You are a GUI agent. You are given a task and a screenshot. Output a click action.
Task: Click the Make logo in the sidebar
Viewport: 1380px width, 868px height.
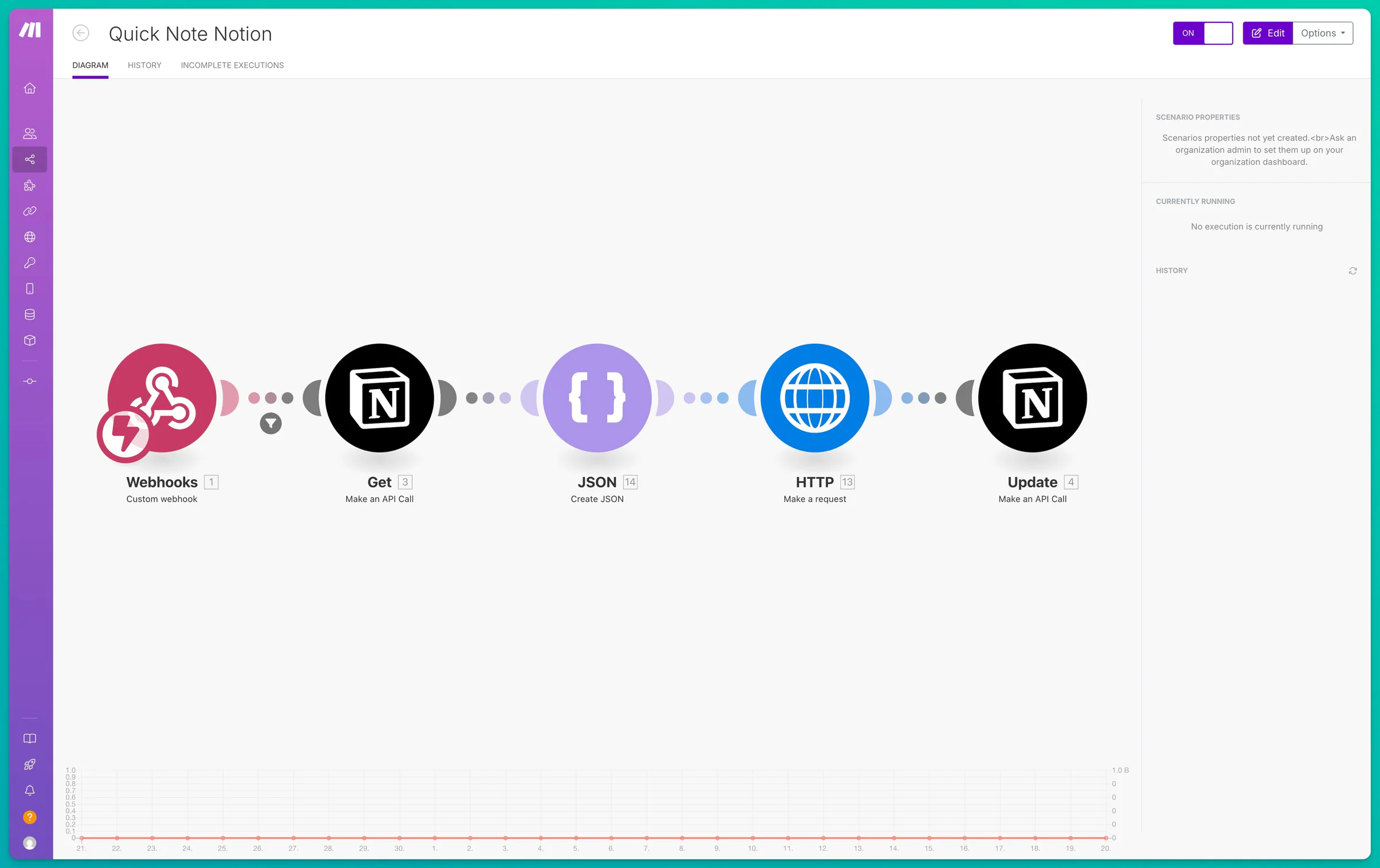[30, 30]
